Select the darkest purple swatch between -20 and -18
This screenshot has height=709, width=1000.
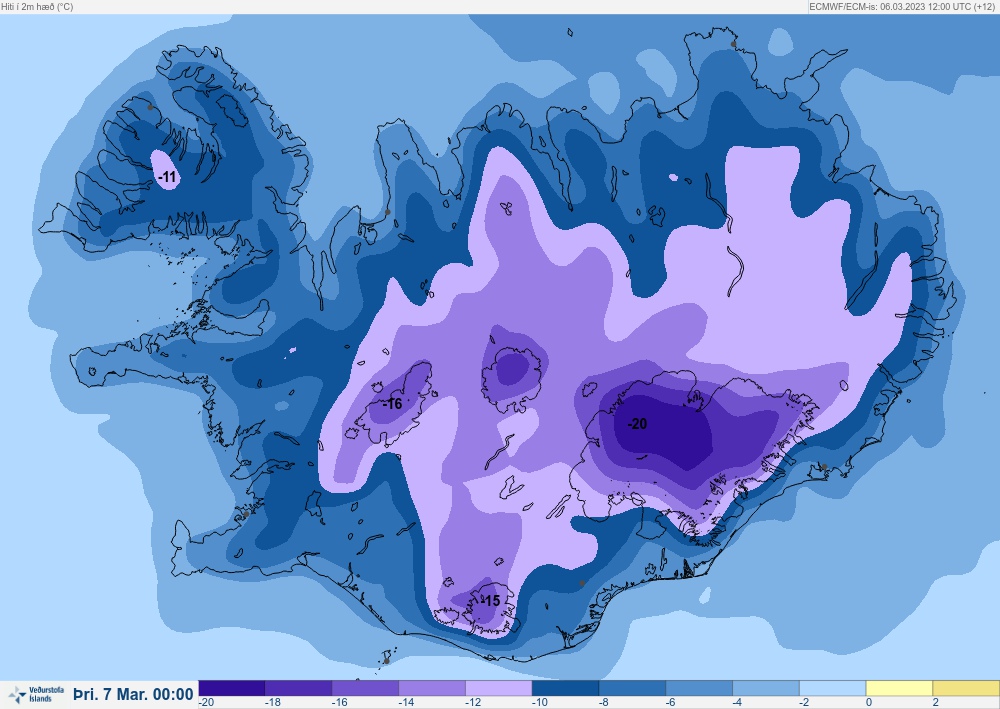[x=232, y=688]
